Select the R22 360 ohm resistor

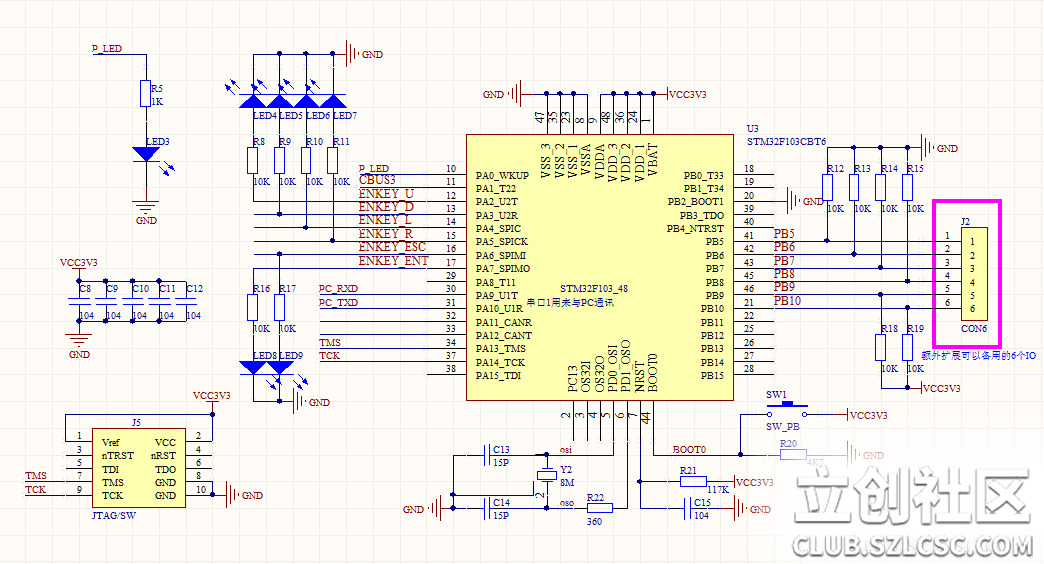pyautogui.click(x=600, y=507)
